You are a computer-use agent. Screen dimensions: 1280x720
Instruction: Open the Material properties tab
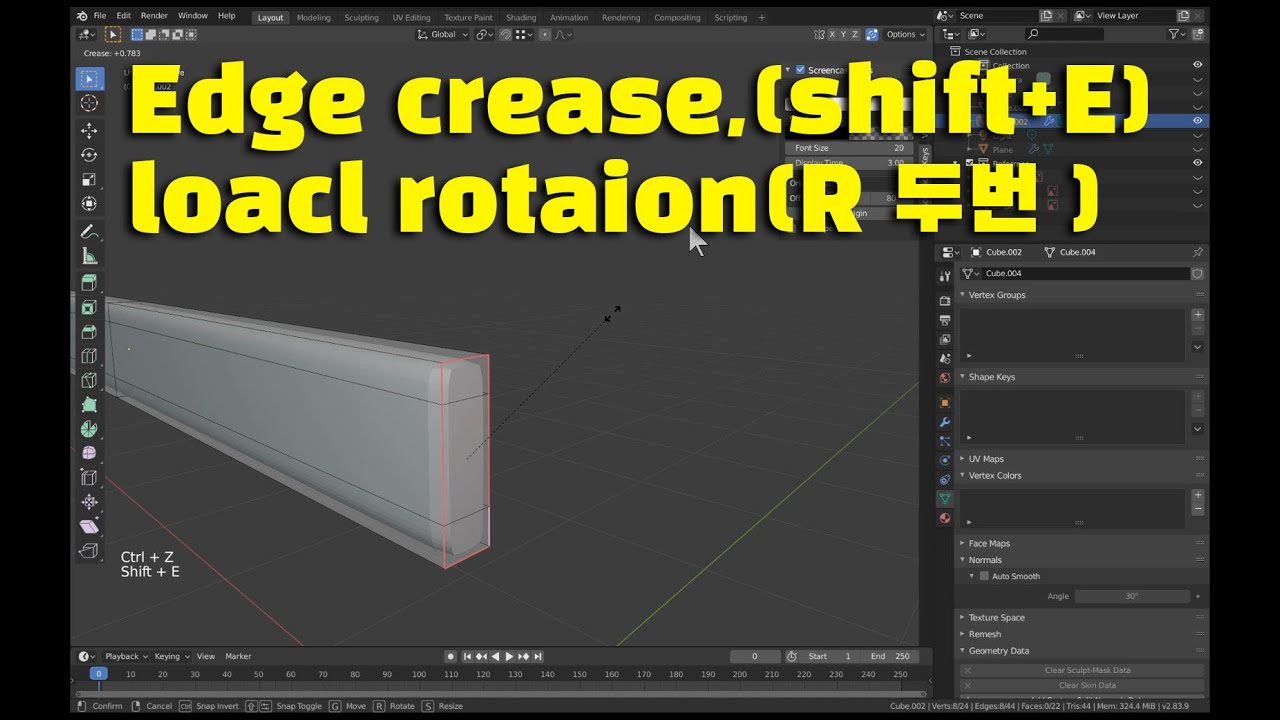click(945, 518)
